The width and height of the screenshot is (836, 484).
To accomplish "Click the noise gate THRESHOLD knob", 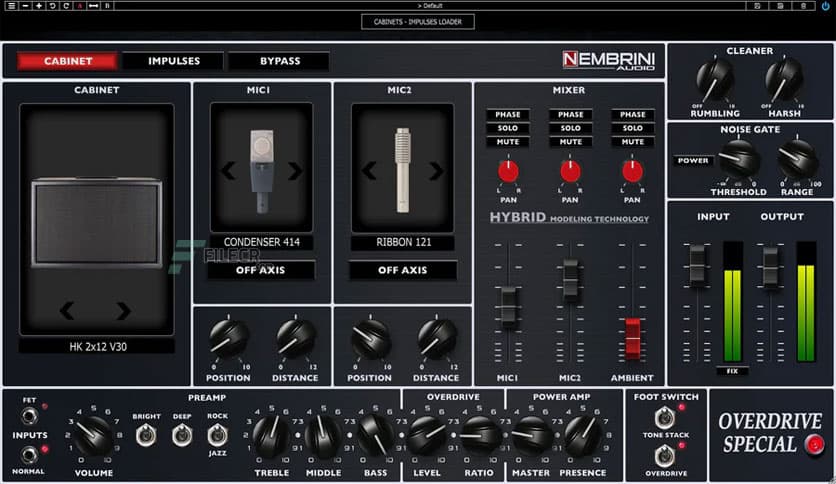I will 738,159.
